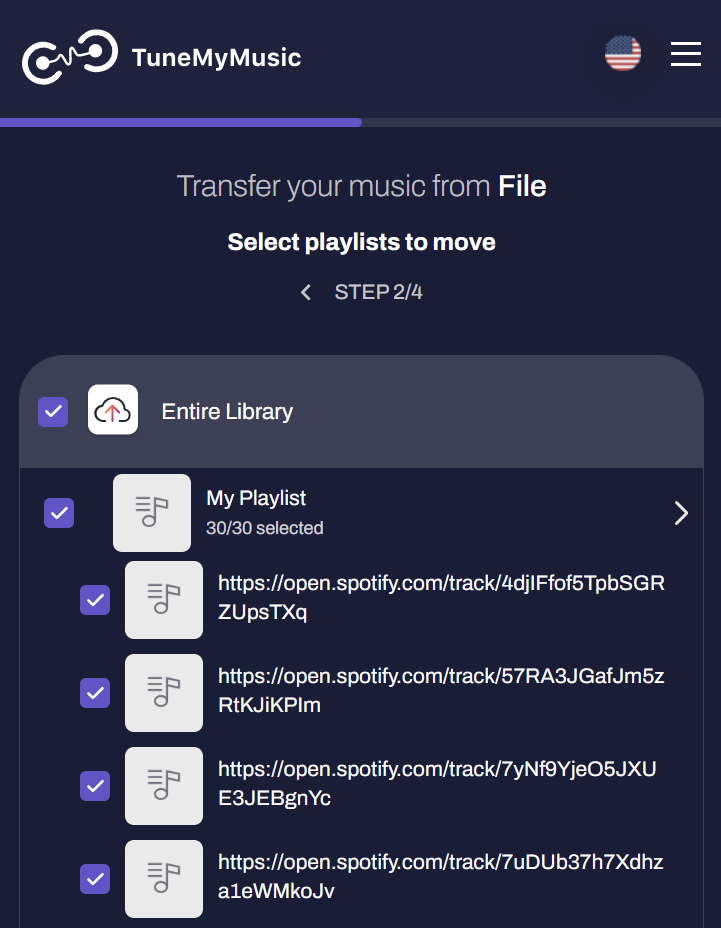Click the My Playlist title
Screen dimensions: 721x928
click(256, 498)
